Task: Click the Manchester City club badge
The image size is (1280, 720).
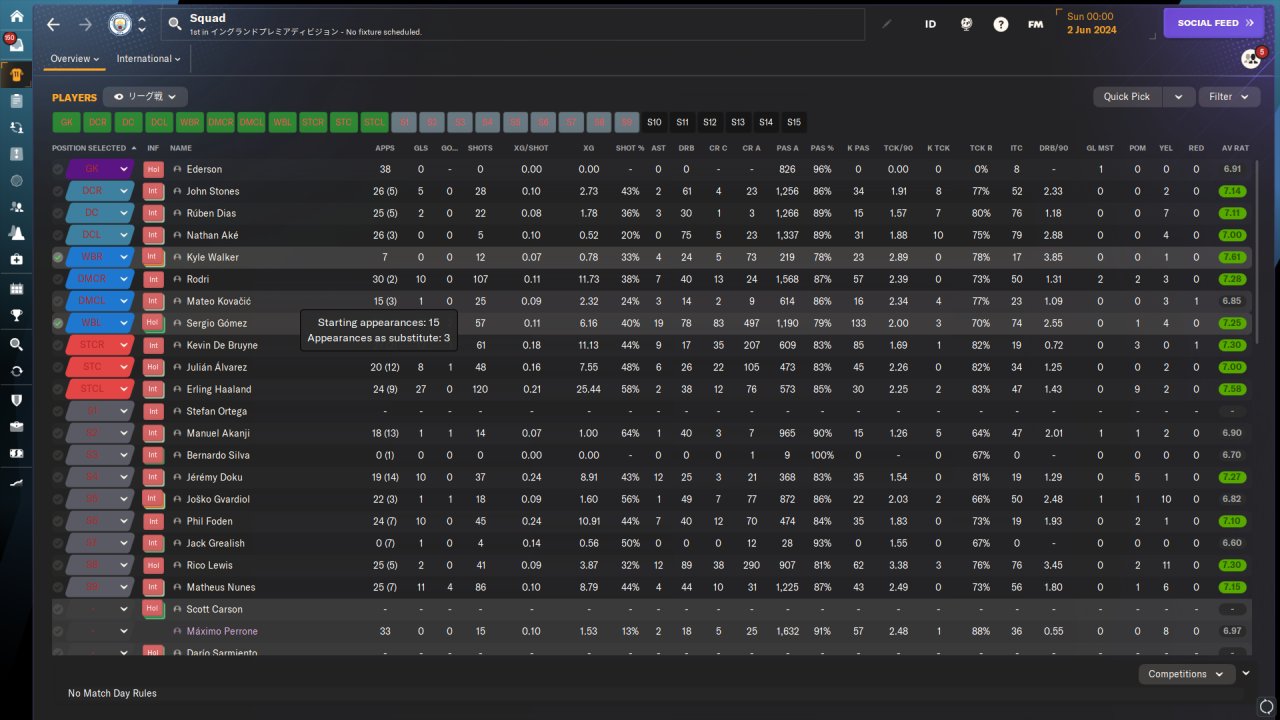Action: [119, 24]
